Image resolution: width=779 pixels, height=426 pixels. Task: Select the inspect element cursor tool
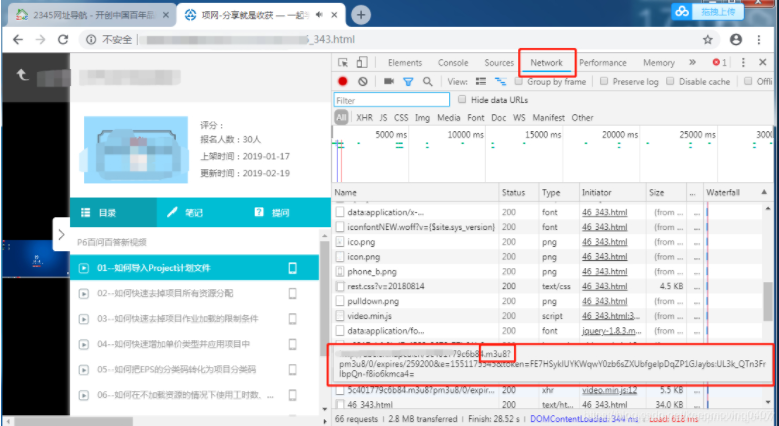(342, 63)
